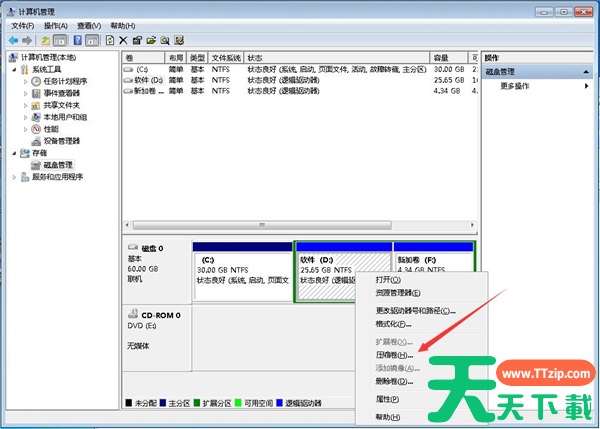This screenshot has height=429, width=600.
Task: Select 设备管理器 in the left tree
Action: click(62, 141)
